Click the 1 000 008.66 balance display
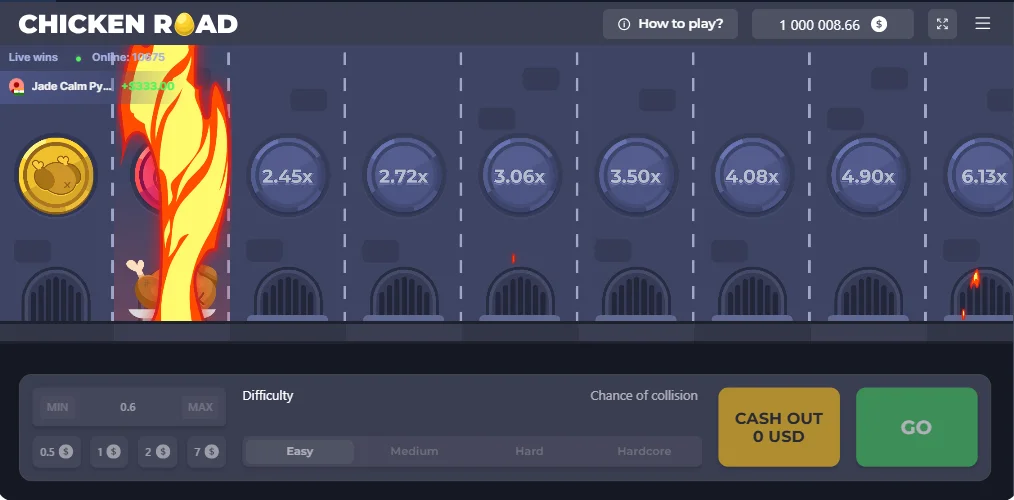 click(832, 24)
